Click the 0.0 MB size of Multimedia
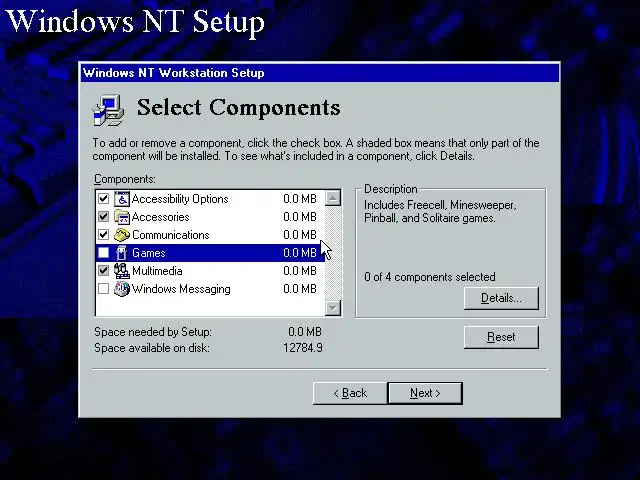Screen dimensions: 640x480 tap(300, 271)
